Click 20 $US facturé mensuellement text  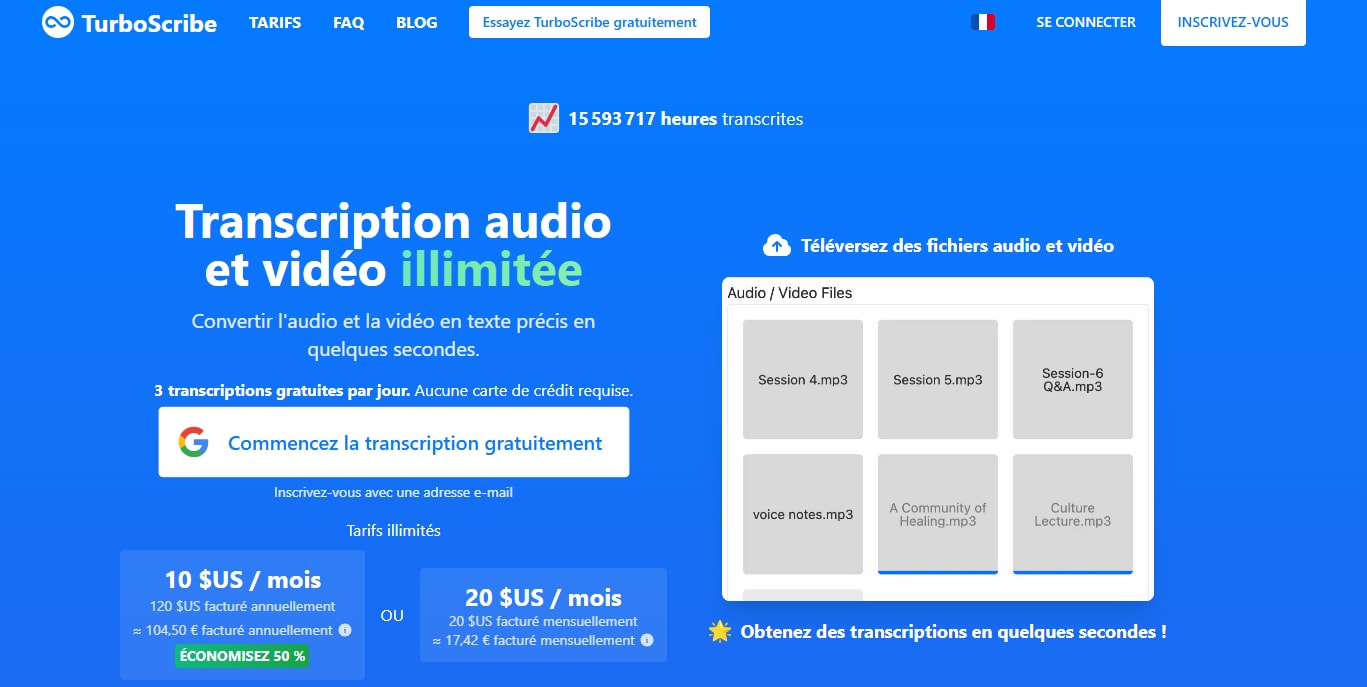pos(543,621)
